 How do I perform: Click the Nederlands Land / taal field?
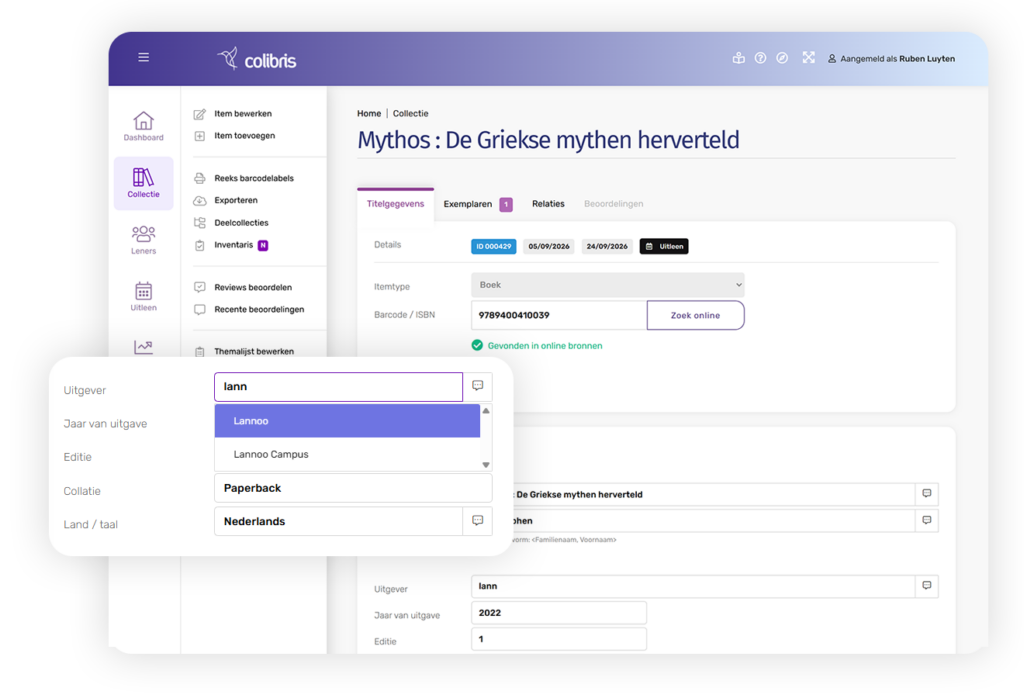coord(338,521)
